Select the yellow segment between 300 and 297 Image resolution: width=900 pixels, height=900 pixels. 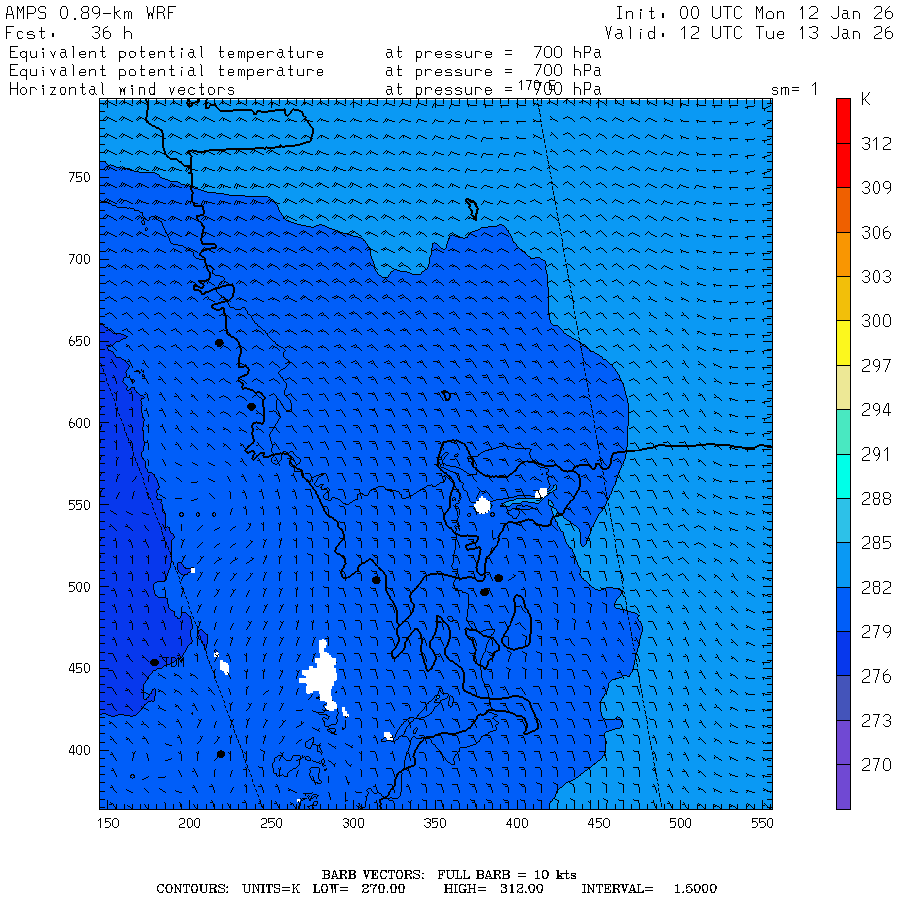[843, 343]
